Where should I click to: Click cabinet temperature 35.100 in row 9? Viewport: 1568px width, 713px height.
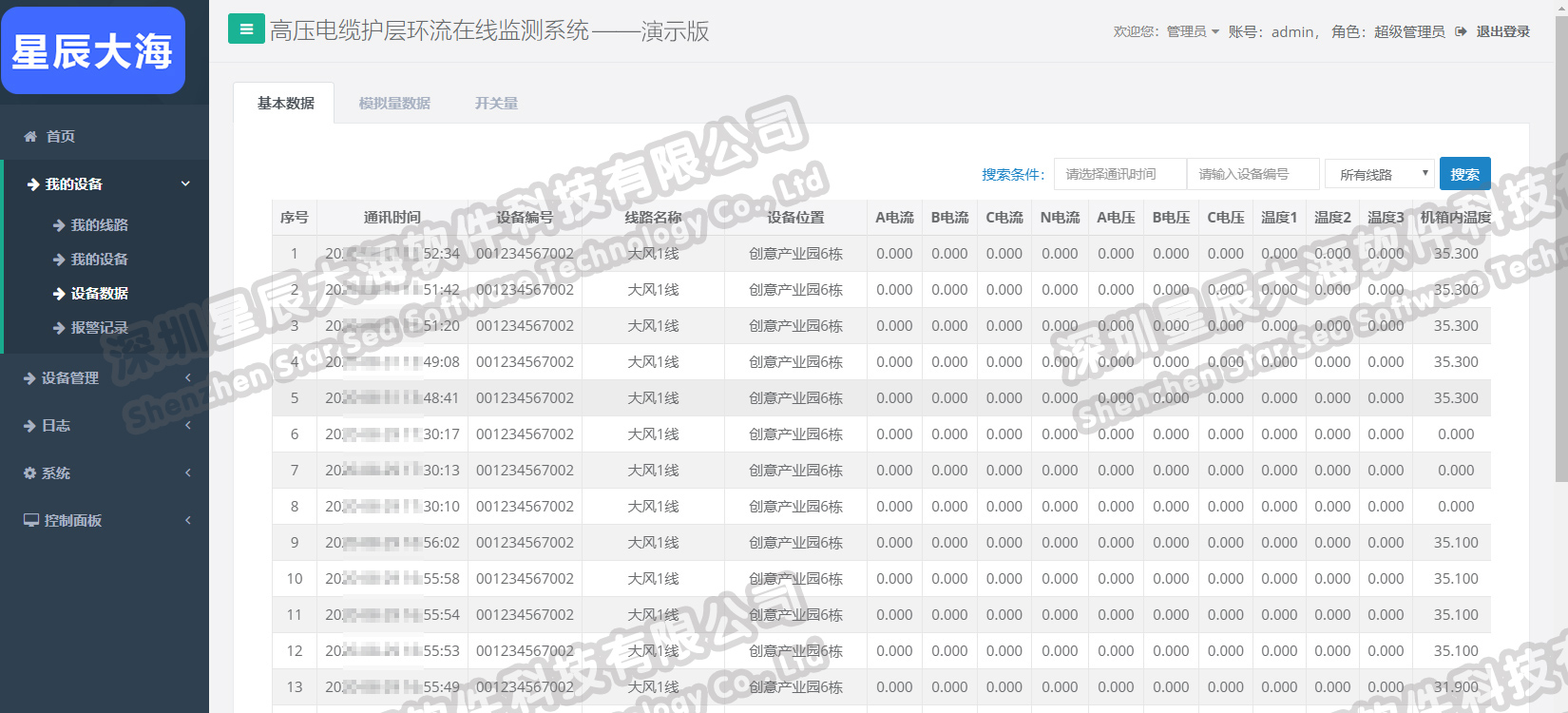point(1456,543)
